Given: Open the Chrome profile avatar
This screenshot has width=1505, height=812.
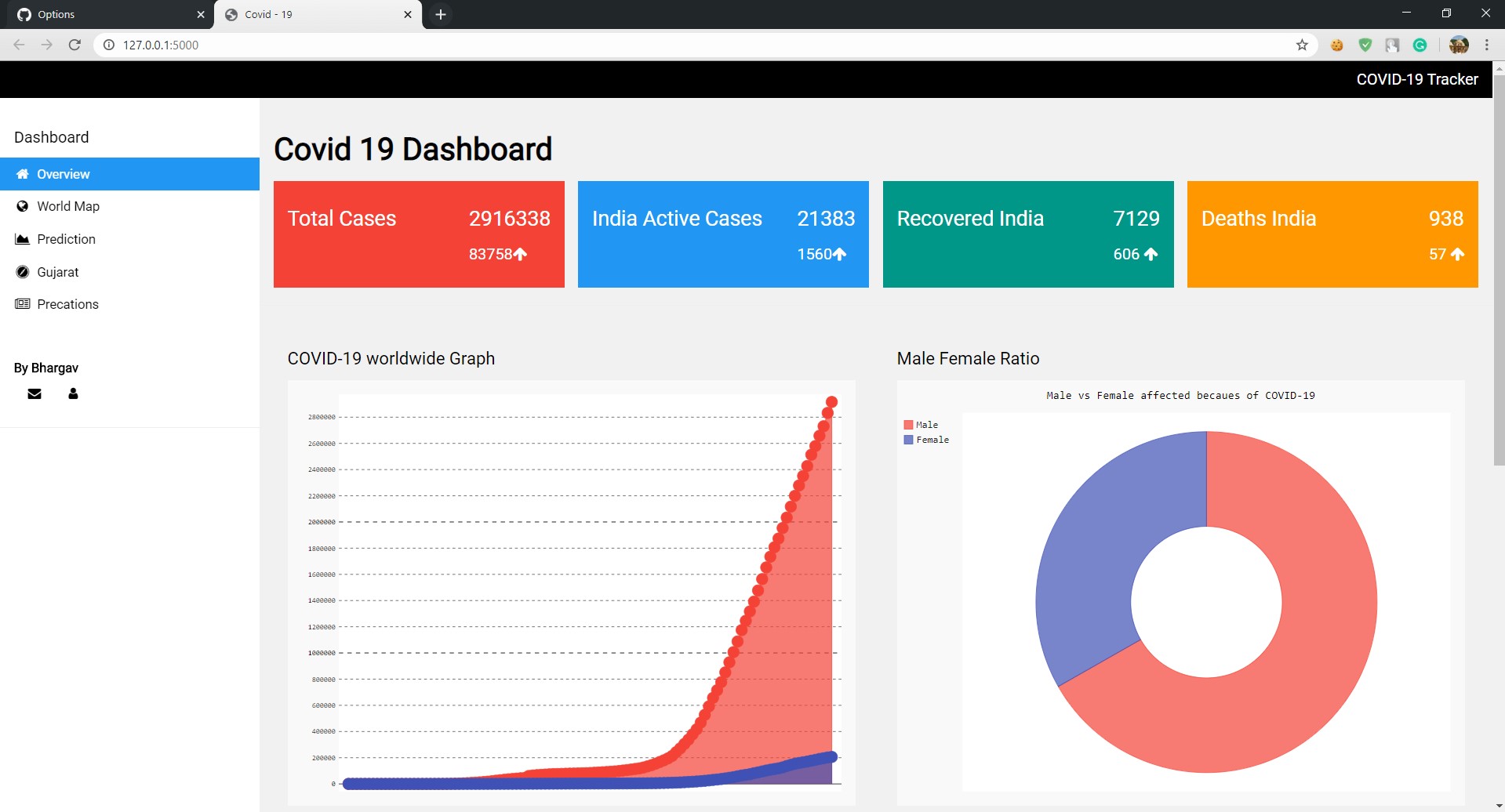Looking at the screenshot, I should (x=1459, y=45).
